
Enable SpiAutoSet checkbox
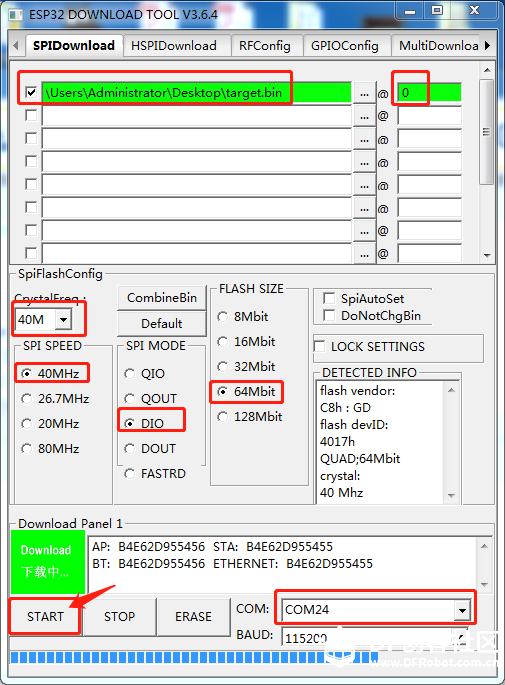coord(329,298)
